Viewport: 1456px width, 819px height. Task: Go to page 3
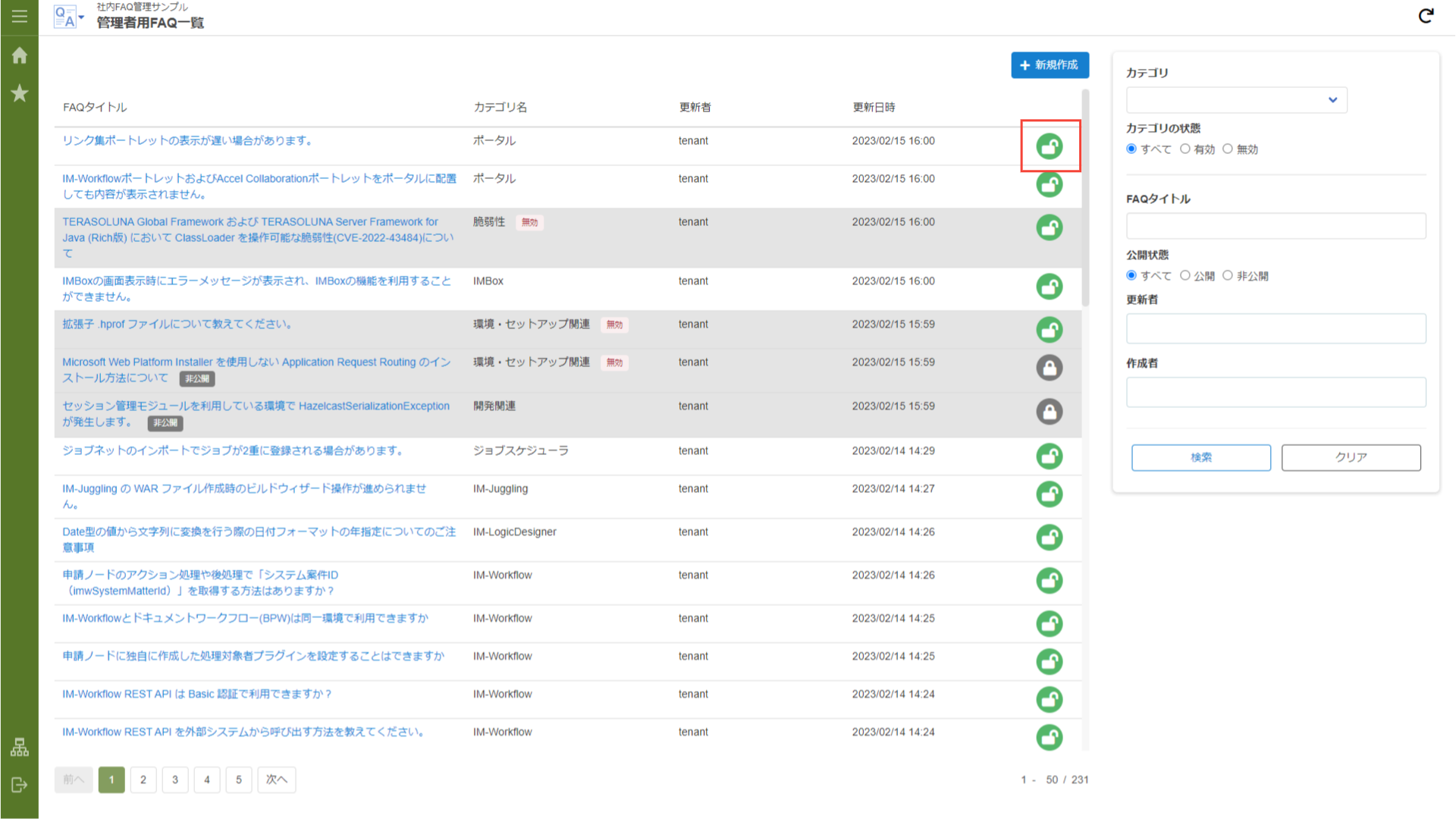tap(175, 780)
